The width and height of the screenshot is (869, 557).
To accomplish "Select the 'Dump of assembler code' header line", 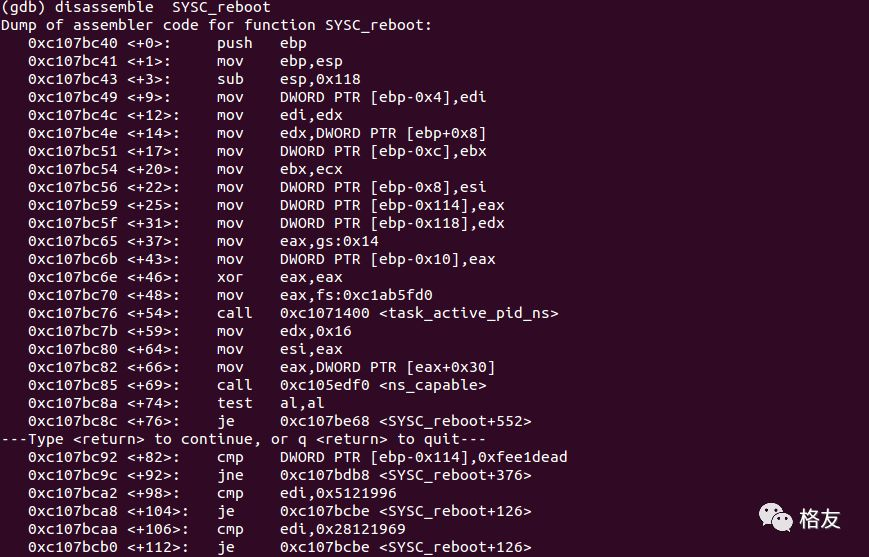I will coord(216,25).
